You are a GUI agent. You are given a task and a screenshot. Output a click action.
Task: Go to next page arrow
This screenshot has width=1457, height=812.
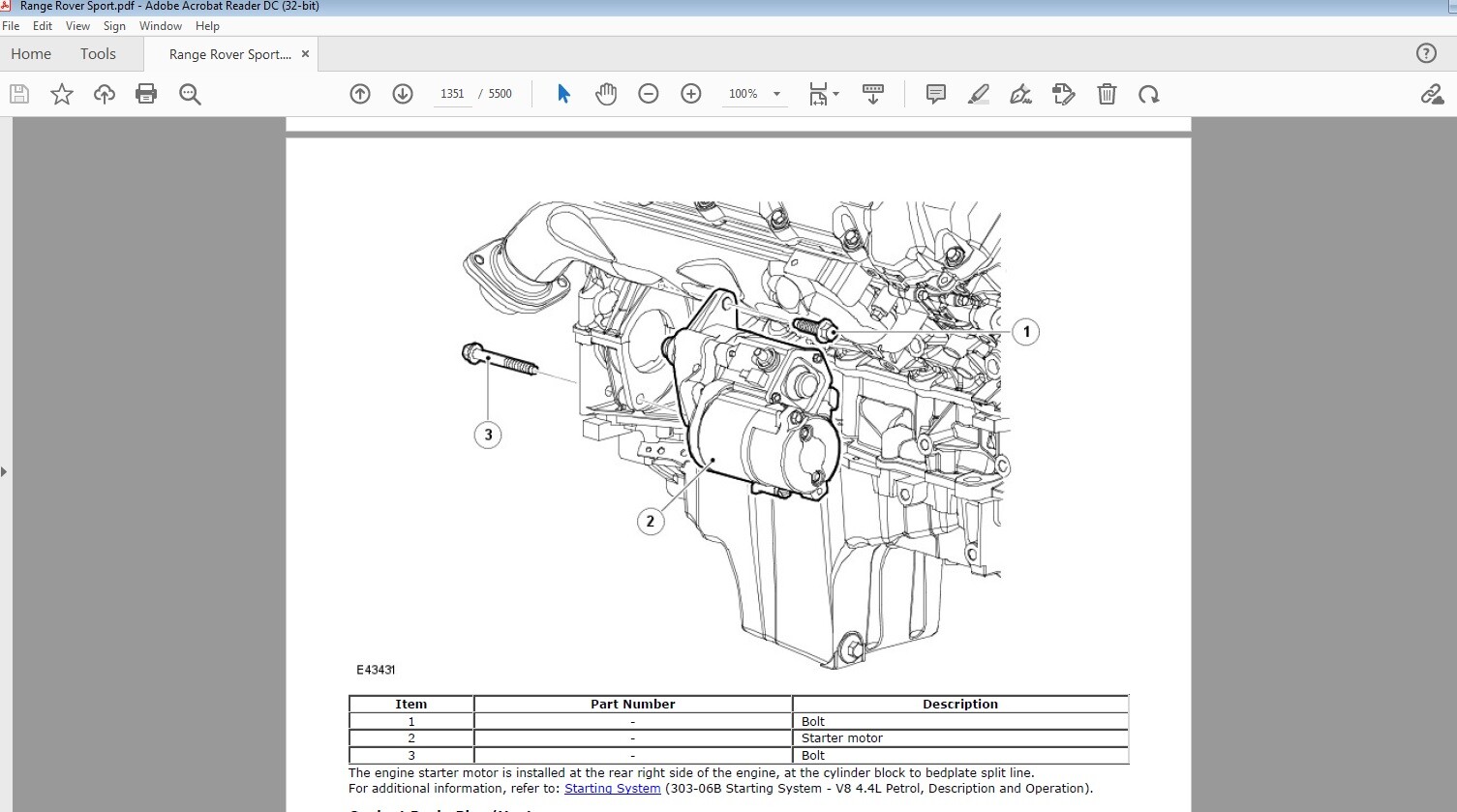[403, 94]
